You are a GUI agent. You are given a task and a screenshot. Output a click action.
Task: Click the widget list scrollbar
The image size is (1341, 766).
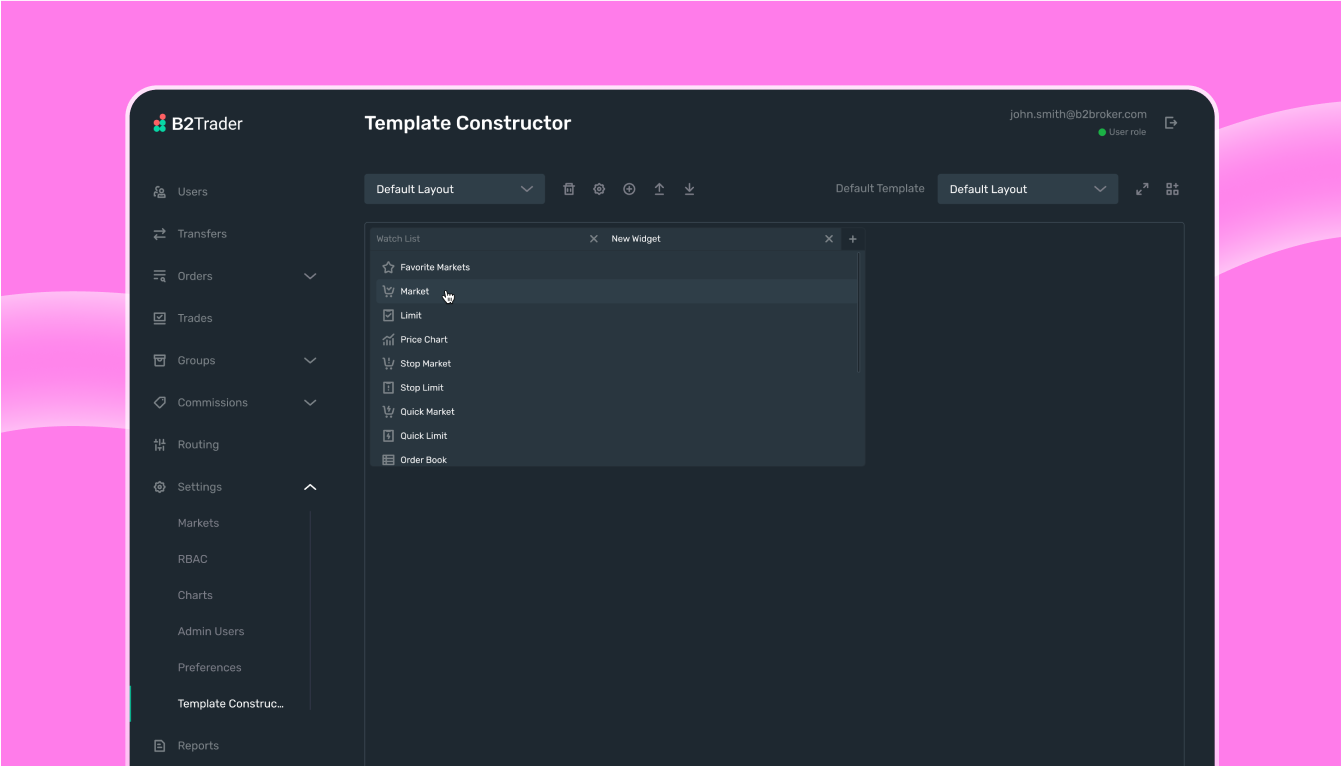click(x=860, y=312)
